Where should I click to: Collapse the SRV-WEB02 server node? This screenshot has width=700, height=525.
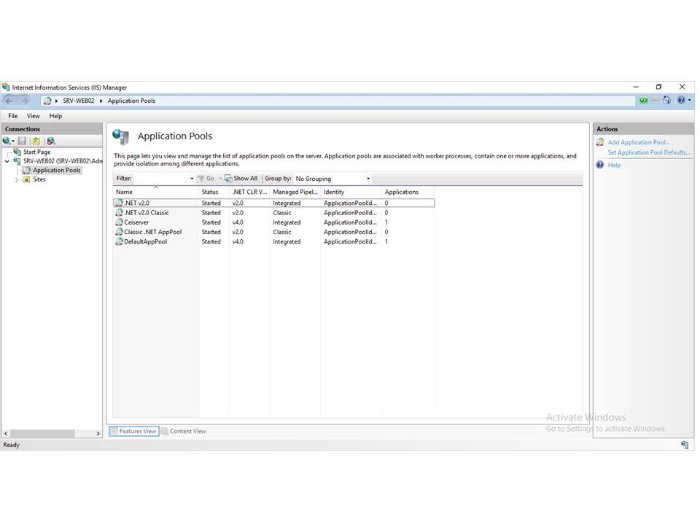7,161
